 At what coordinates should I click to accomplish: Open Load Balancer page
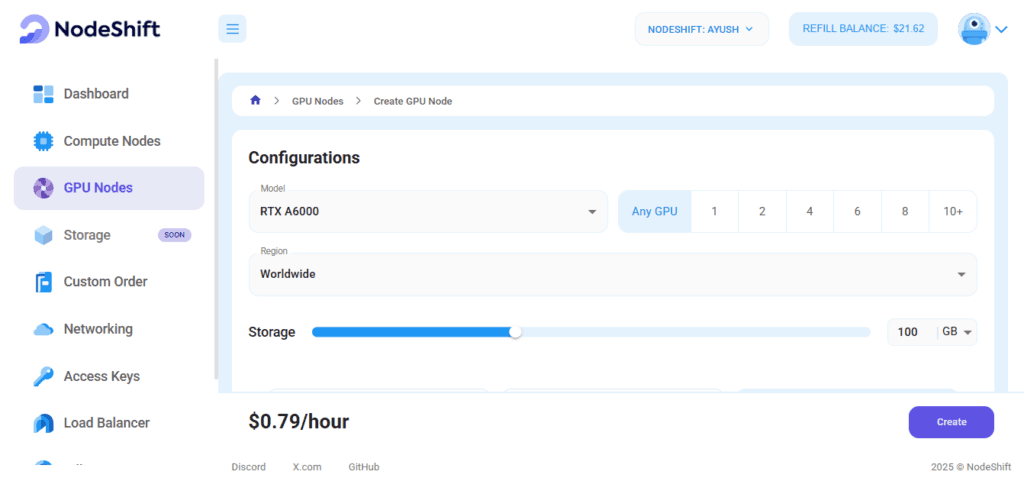click(106, 423)
